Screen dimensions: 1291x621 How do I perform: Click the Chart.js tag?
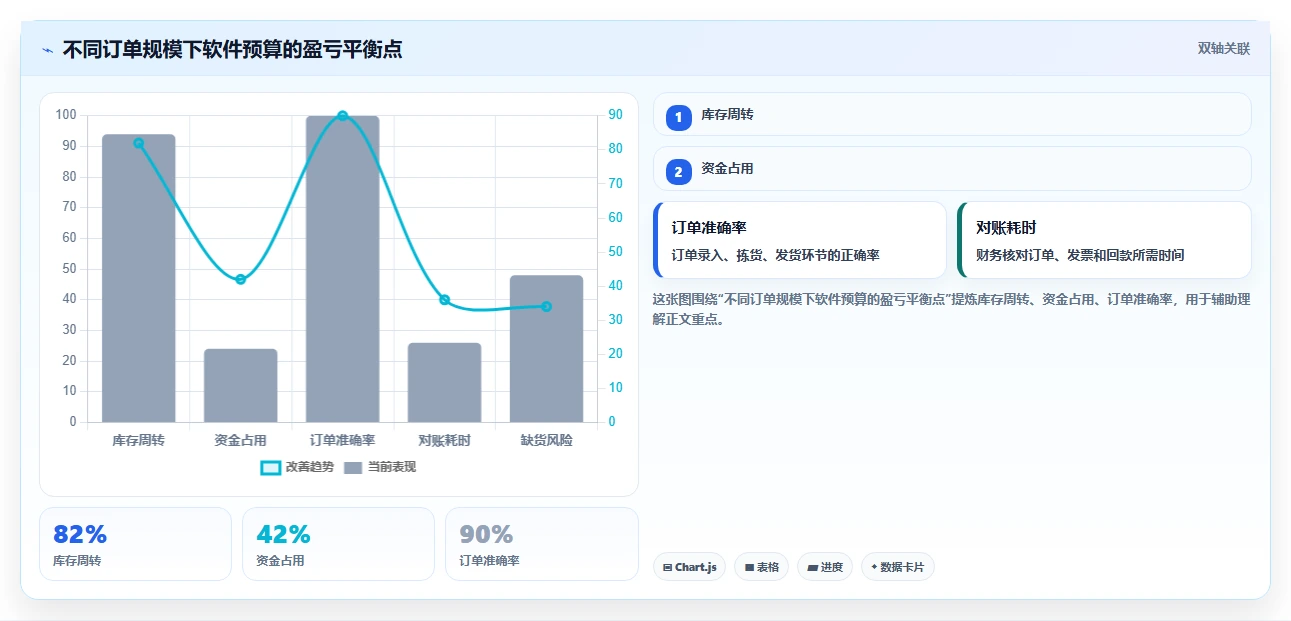tap(689, 567)
